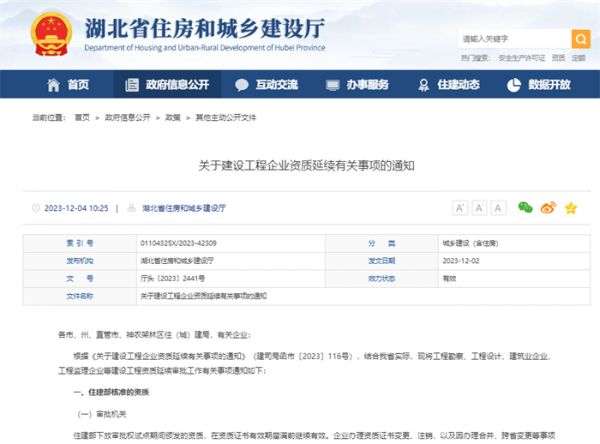Image resolution: width=600 pixels, height=444 pixels.
Task: Open the 住建动态 navigation menu item
Action: point(458,85)
